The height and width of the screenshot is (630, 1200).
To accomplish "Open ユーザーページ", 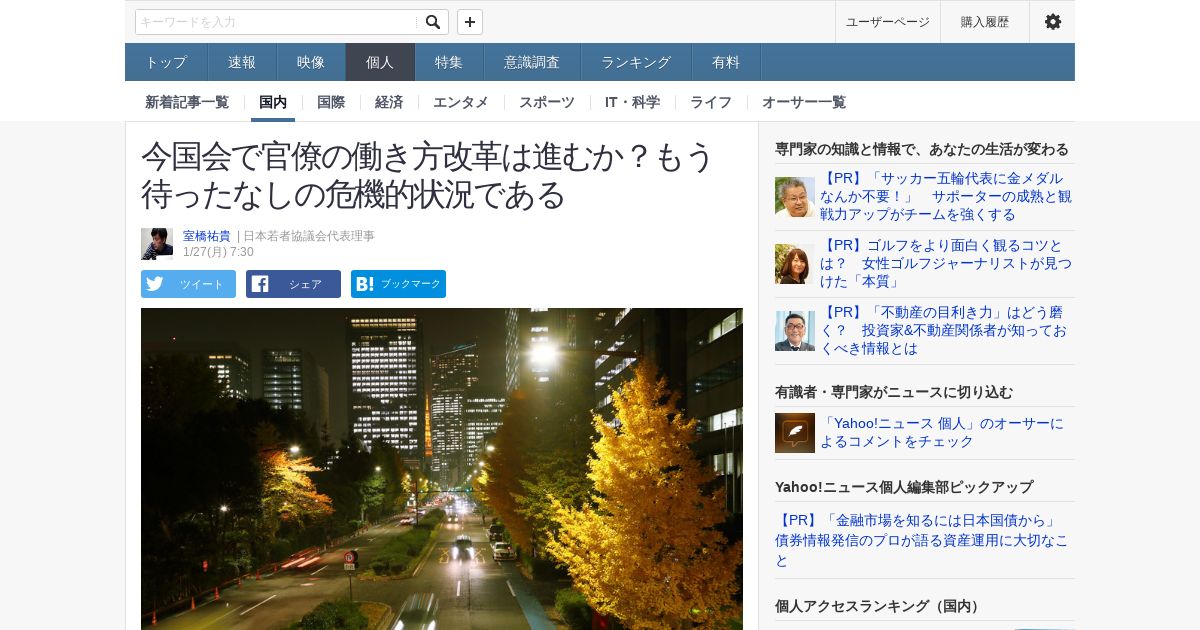I will pos(887,22).
